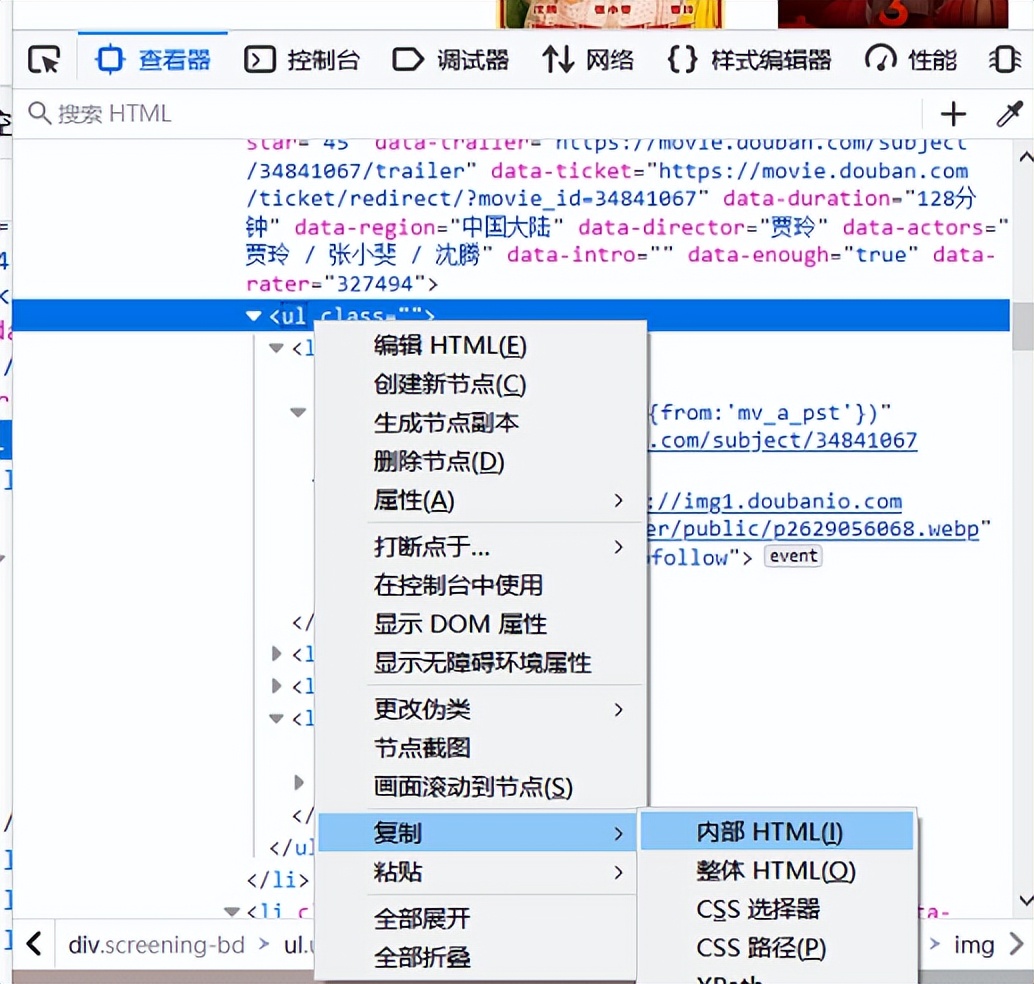Choose 删除节点 from the context menu
This screenshot has height=984, width=1034.
click(435, 462)
